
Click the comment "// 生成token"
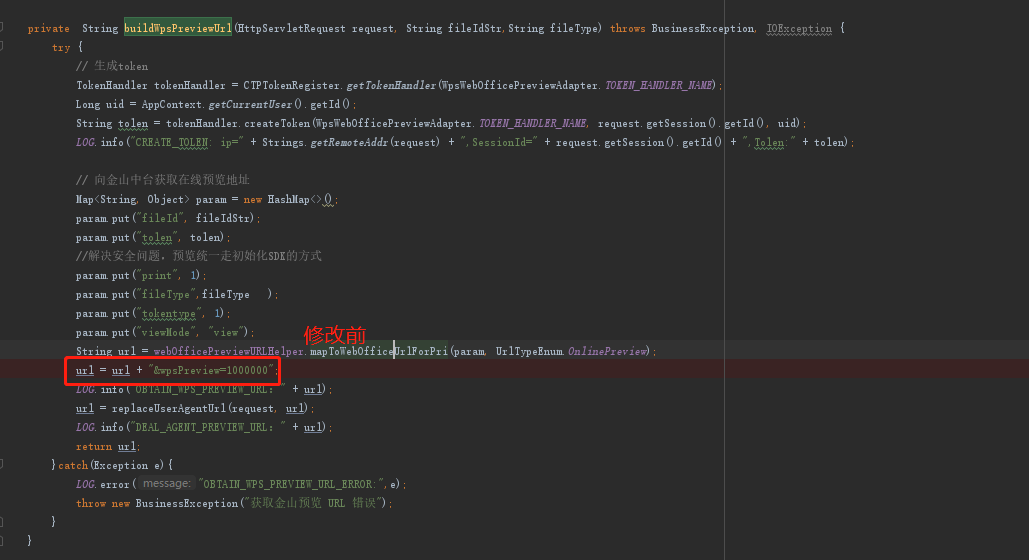tap(112, 66)
